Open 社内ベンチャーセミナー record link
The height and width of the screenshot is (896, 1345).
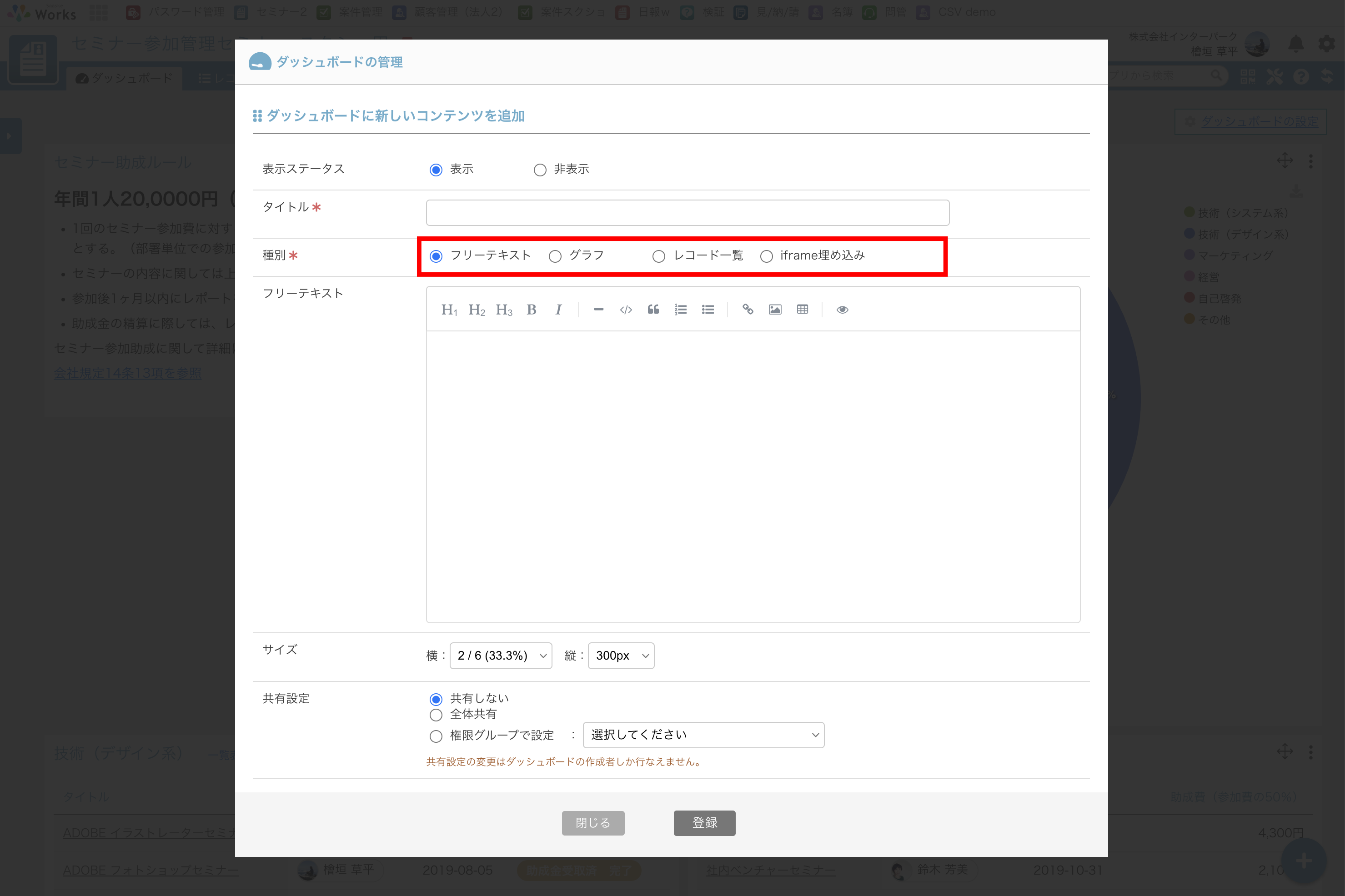771,870
